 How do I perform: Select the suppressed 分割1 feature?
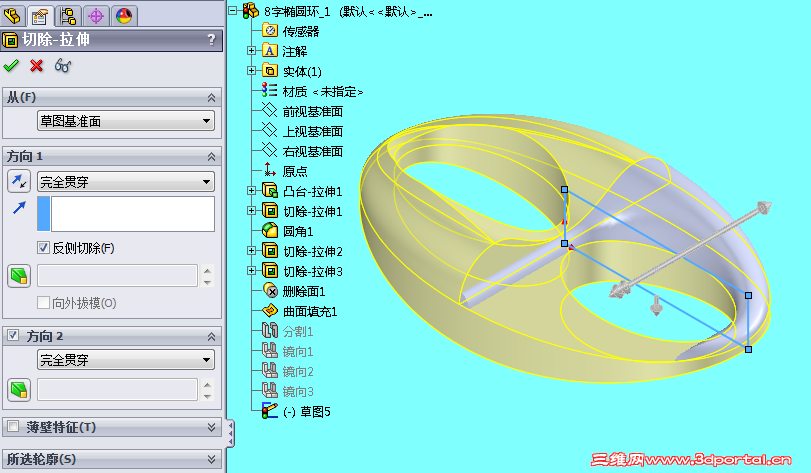[x=298, y=331]
